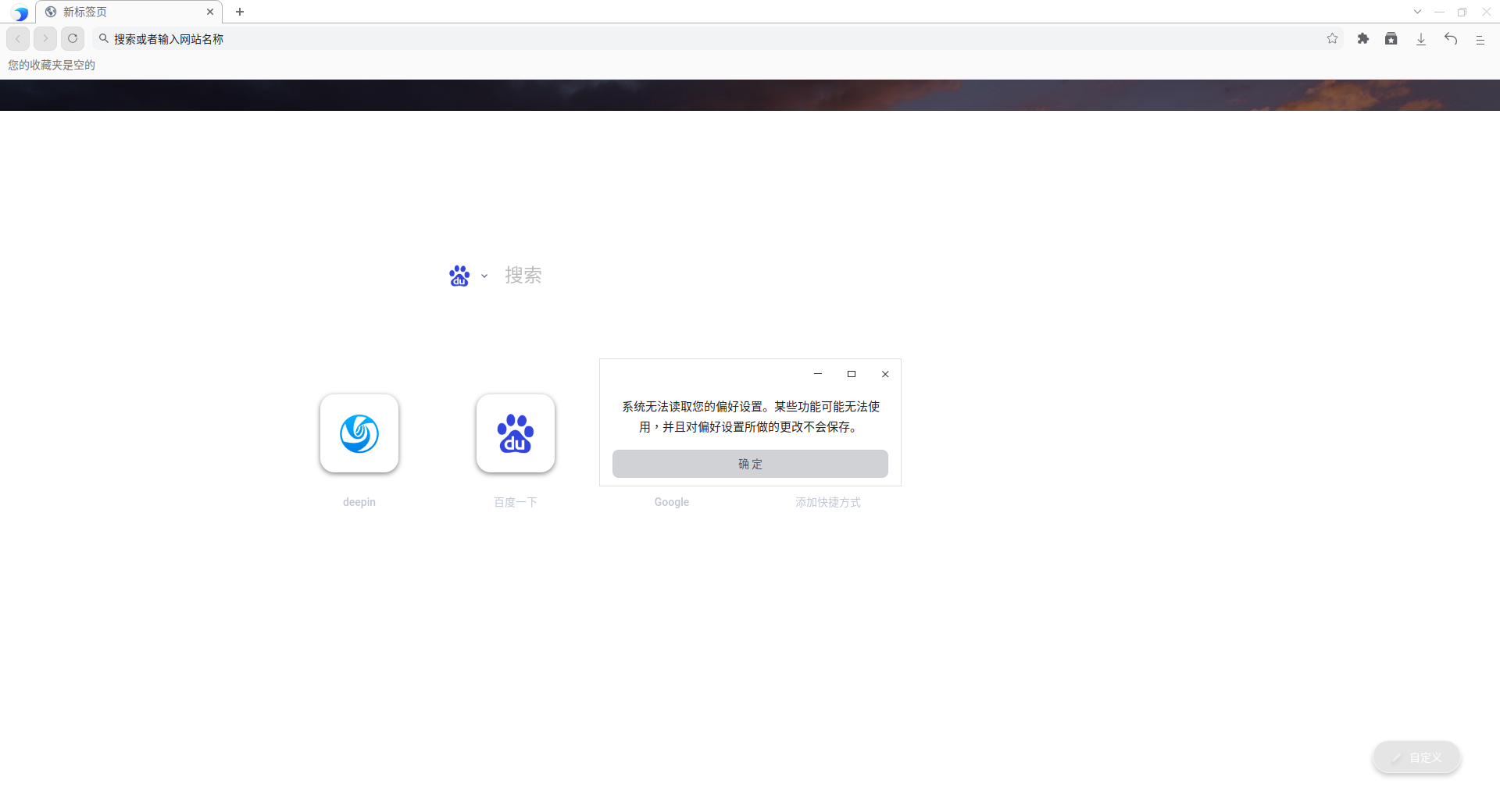Open the browser window options chevron top right
Screen dimensions: 1500x812
coord(1418,12)
